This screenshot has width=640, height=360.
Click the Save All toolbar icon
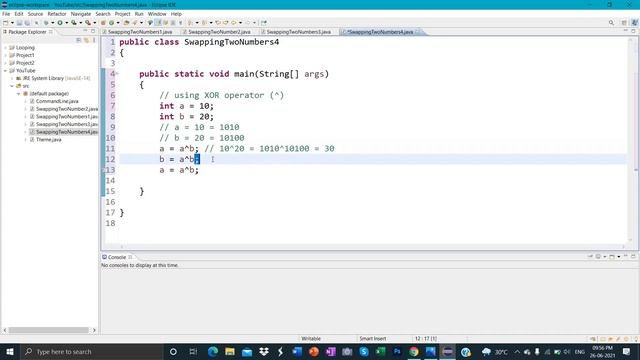pyautogui.click(x=27, y=23)
